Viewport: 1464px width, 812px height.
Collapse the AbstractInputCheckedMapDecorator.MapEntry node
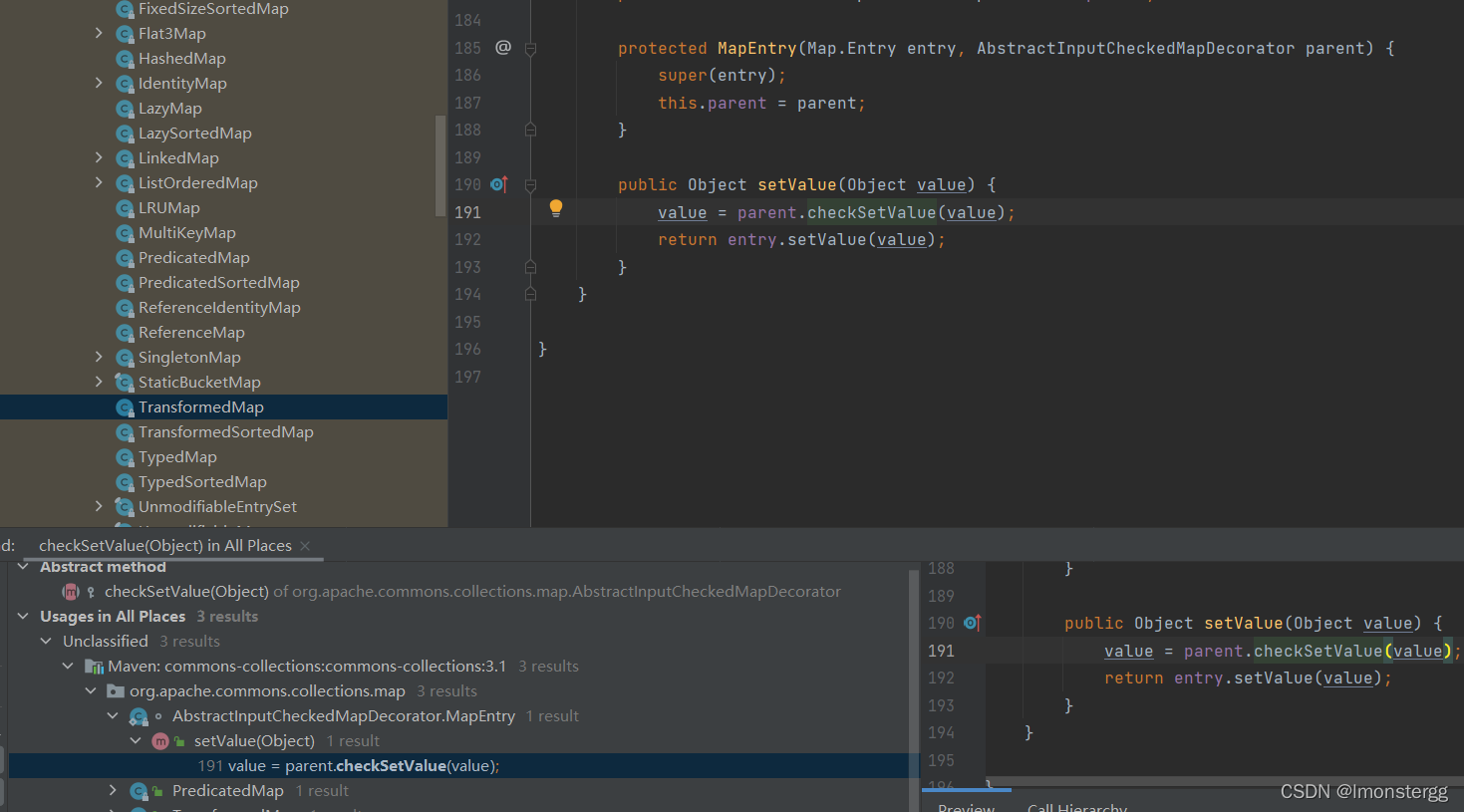[x=113, y=716]
